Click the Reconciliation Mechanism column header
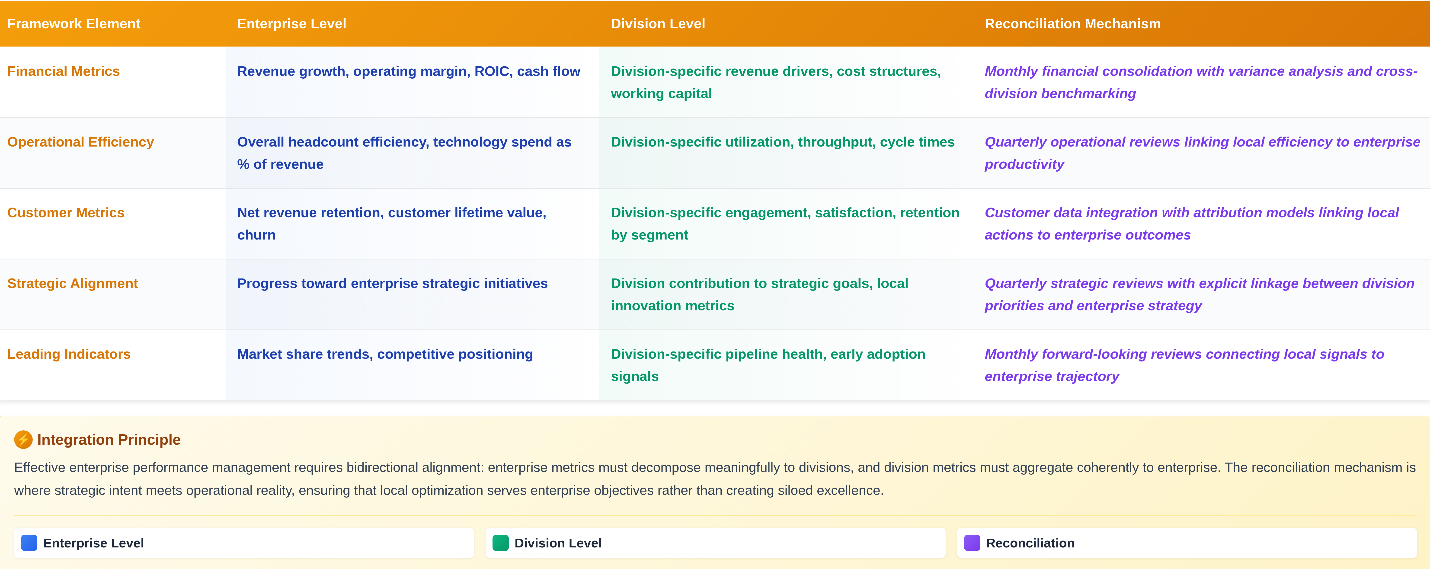 (x=1072, y=23)
